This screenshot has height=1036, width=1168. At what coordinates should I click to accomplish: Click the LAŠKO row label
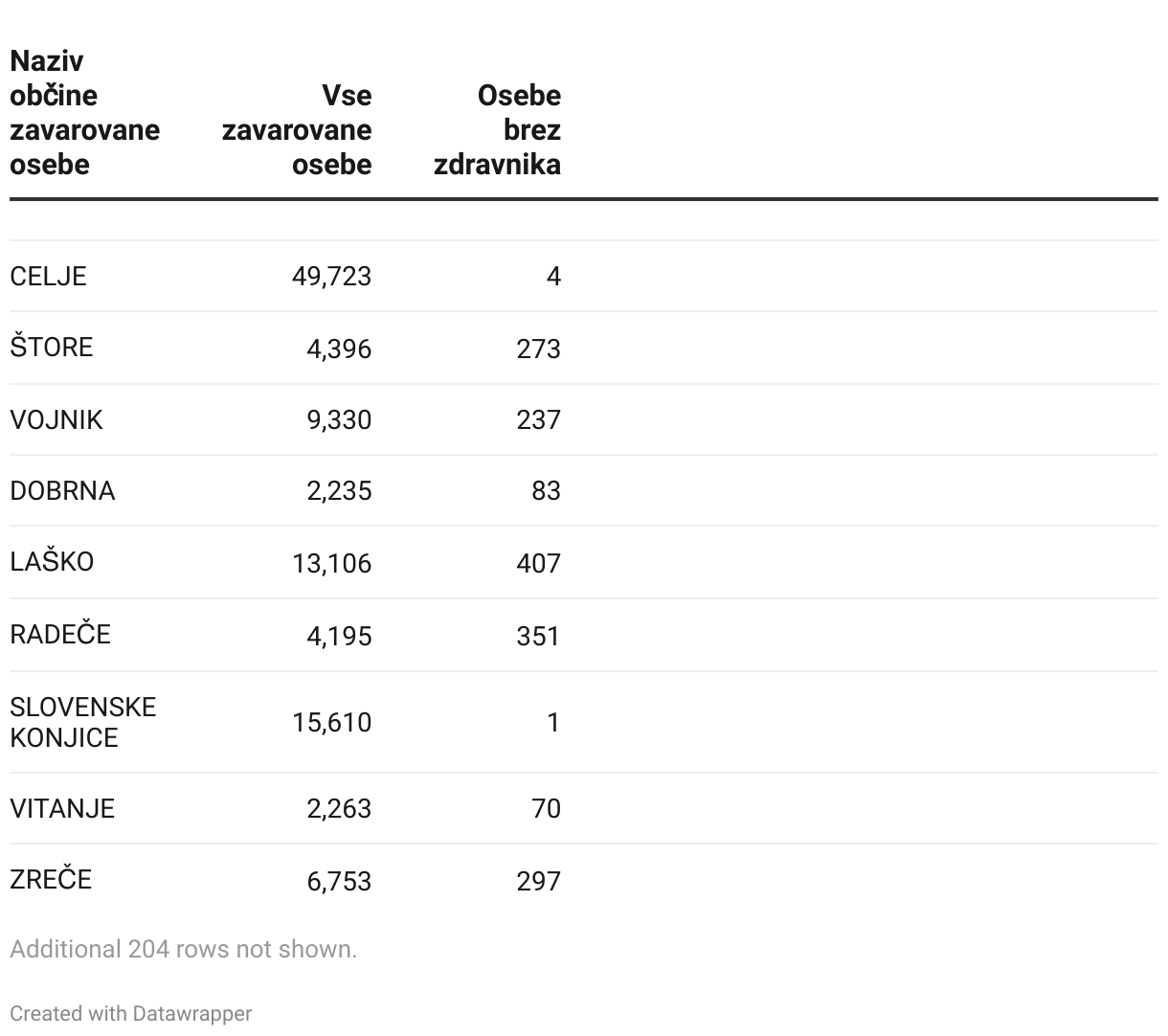click(52, 562)
